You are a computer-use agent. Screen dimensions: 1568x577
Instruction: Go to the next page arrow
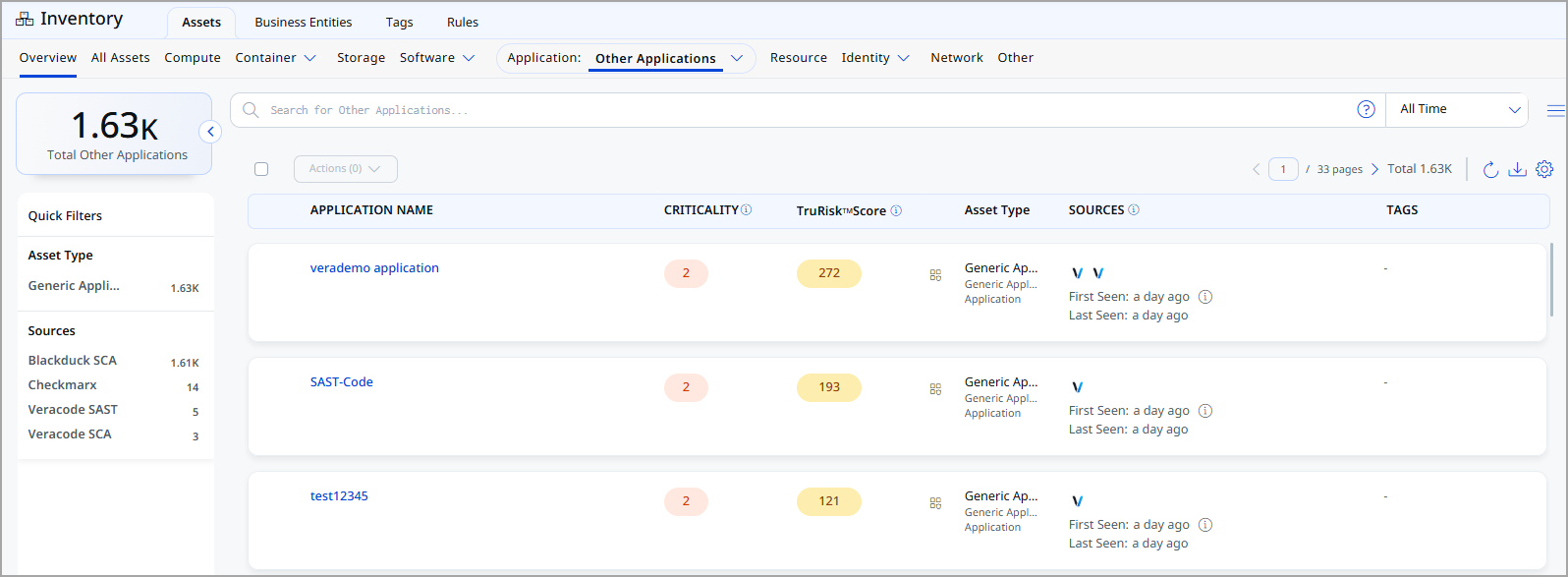click(1374, 169)
